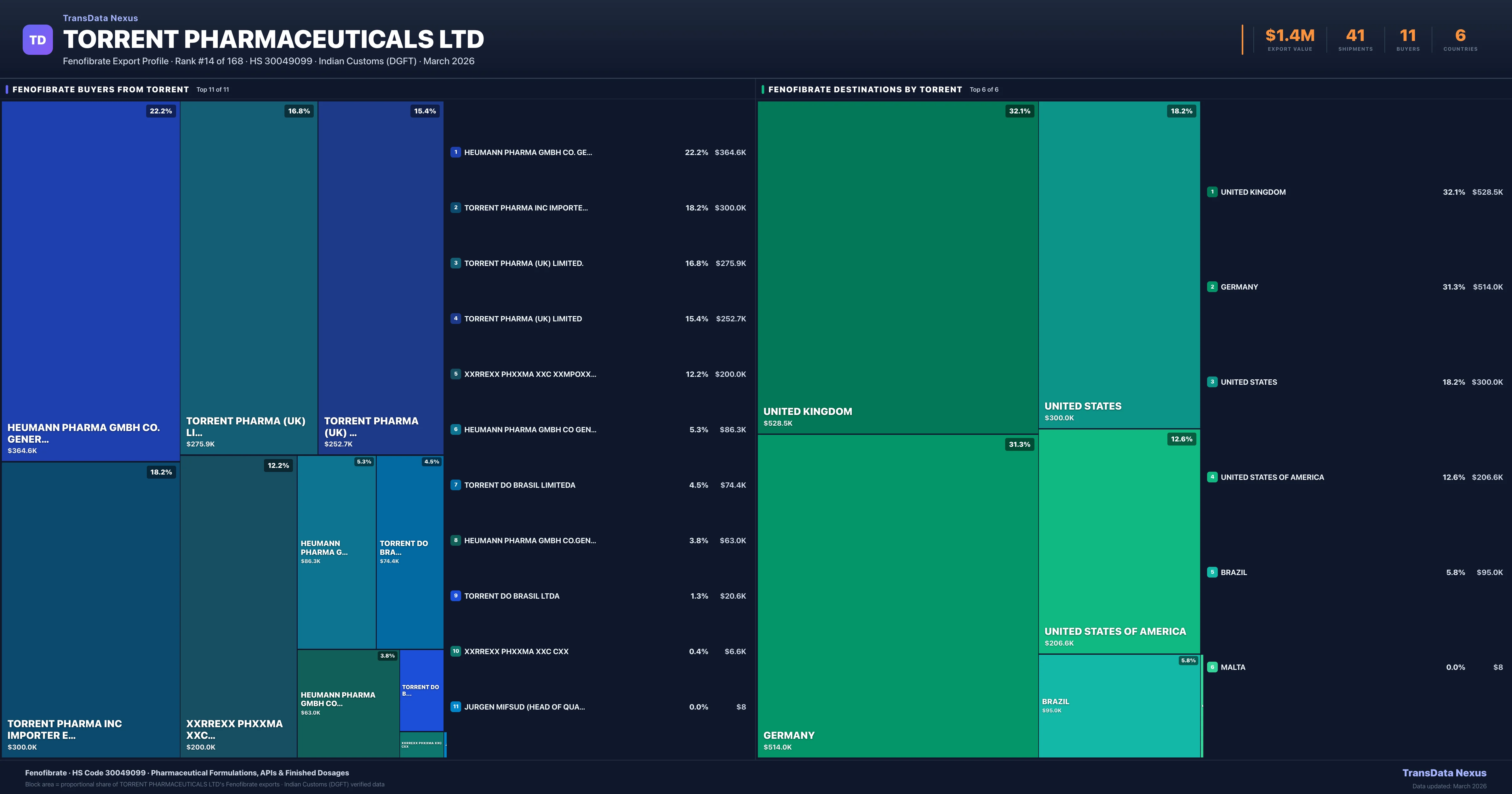Click rank badge 1 beside Heumann Pharma
The height and width of the screenshot is (794, 1512).
coord(455,152)
